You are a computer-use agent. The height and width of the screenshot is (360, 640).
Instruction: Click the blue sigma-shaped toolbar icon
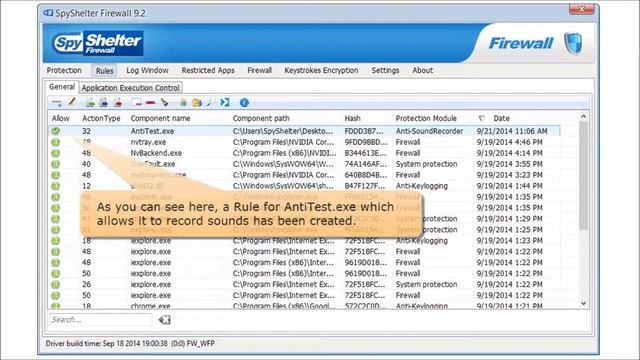(225, 102)
